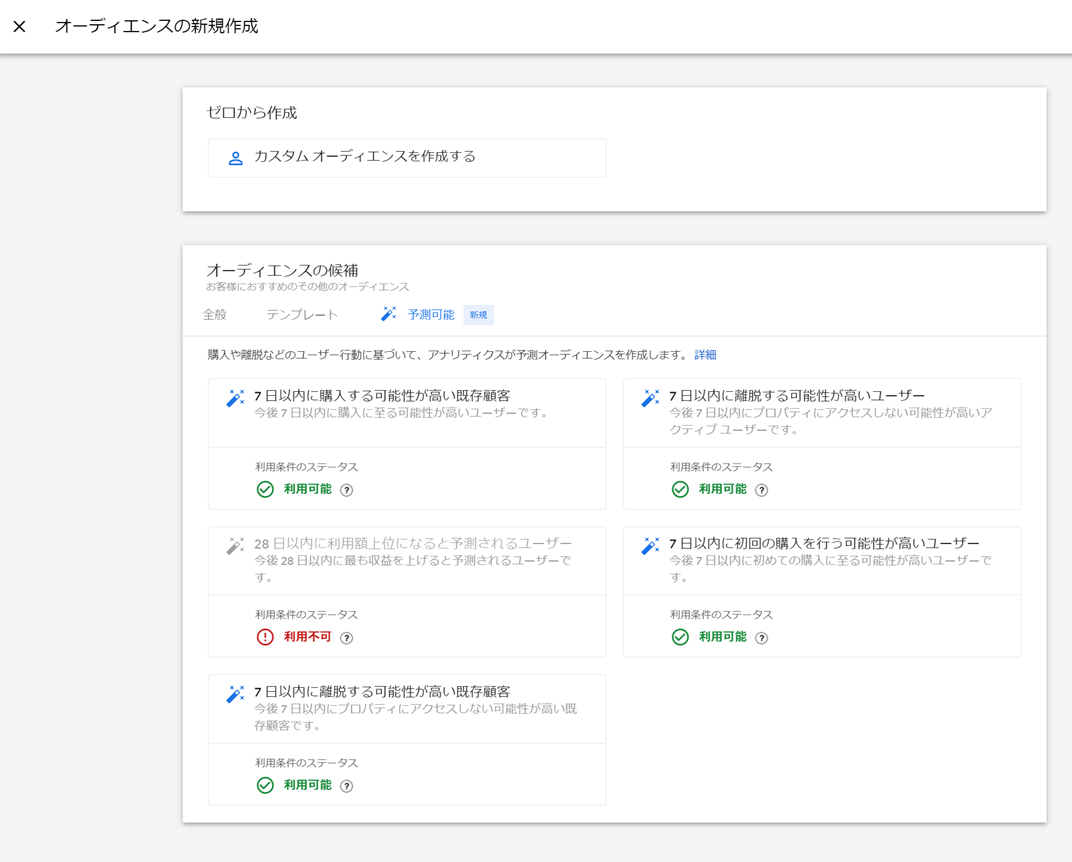Click help icon for 離脱する可能性が高いユーザー status
The width and height of the screenshot is (1072, 862).
click(x=762, y=490)
